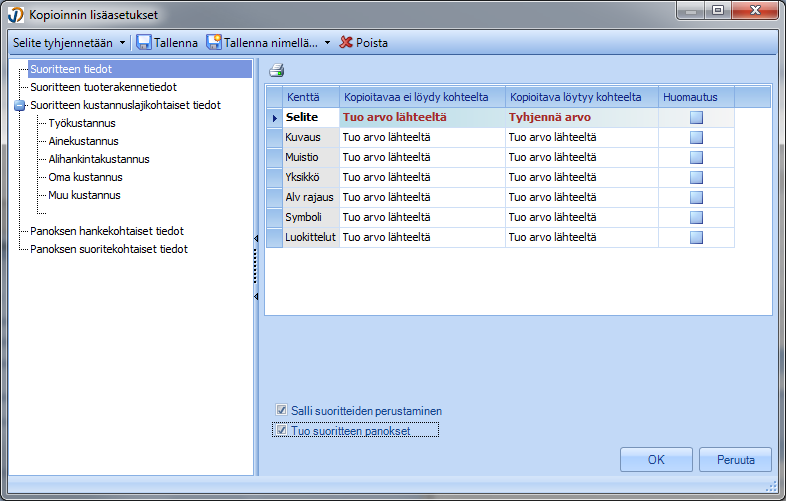Click the window resize grip corner
This screenshot has width=786, height=501.
pos(771,486)
